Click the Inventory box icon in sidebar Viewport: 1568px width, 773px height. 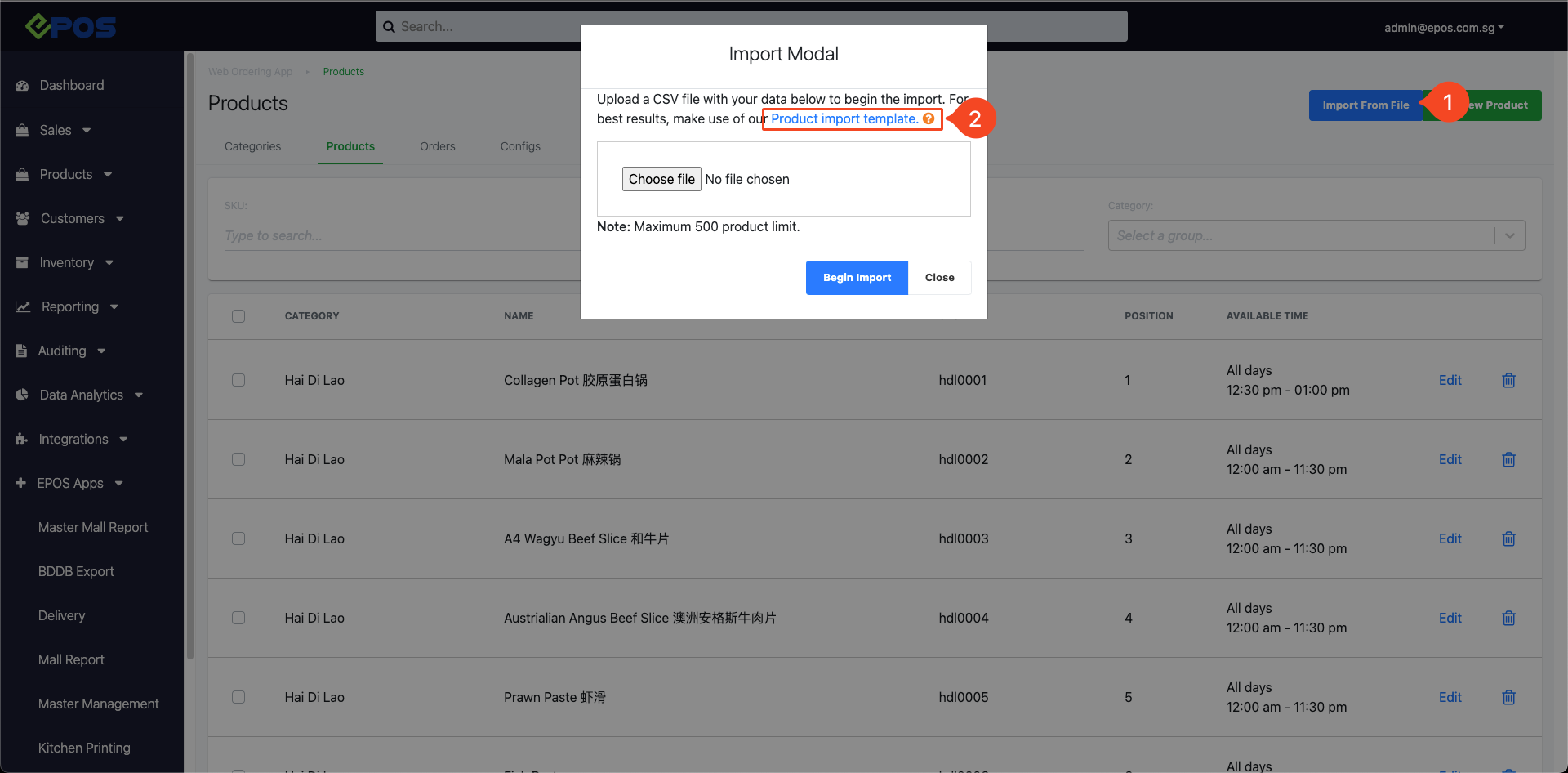22,262
